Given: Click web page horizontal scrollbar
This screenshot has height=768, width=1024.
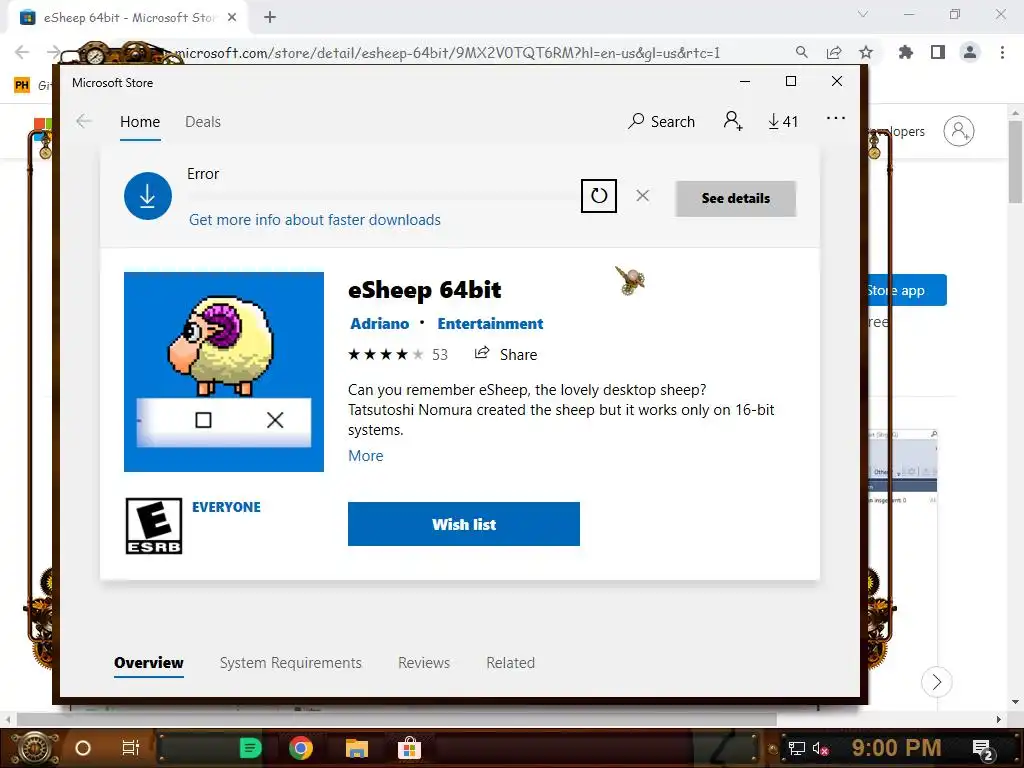Looking at the screenshot, I should (396, 719).
